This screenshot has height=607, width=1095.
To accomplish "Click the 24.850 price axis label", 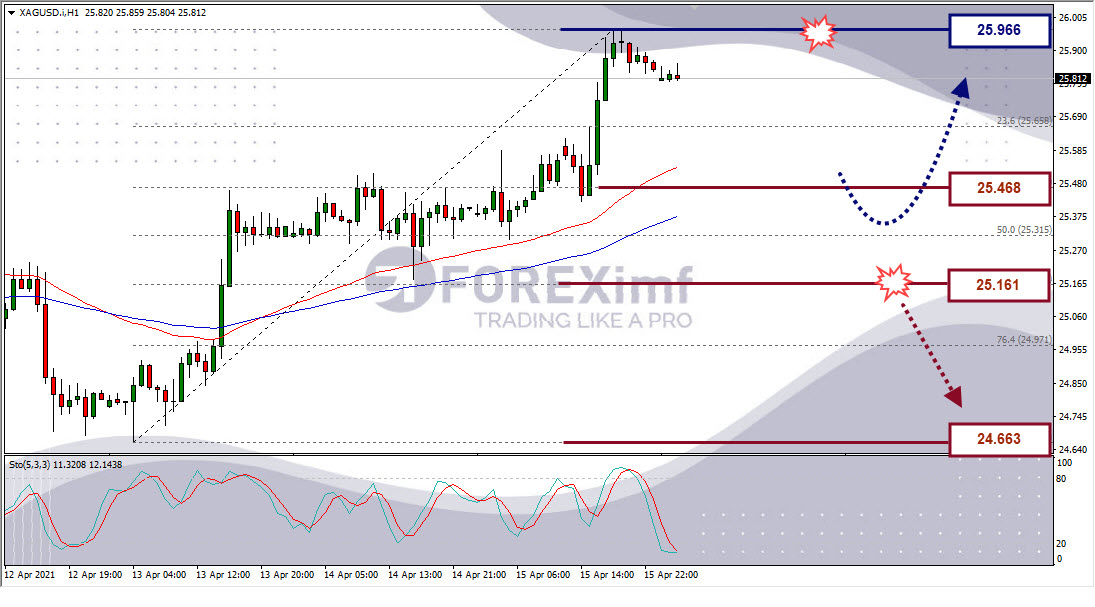I will pyautogui.click(x=1073, y=383).
